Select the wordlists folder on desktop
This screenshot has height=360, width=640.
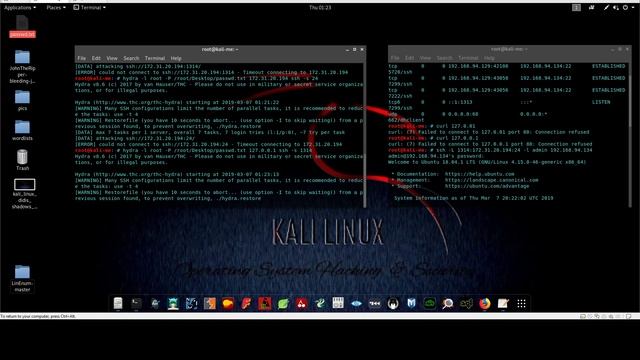(22, 130)
